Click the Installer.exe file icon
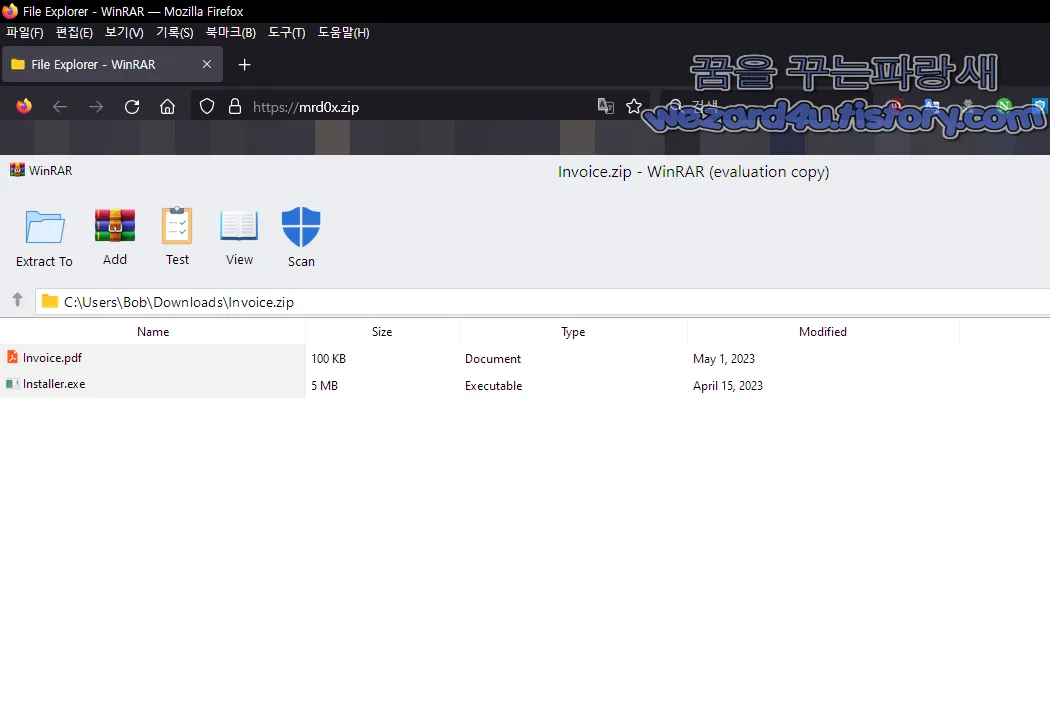 pyautogui.click(x=12, y=384)
